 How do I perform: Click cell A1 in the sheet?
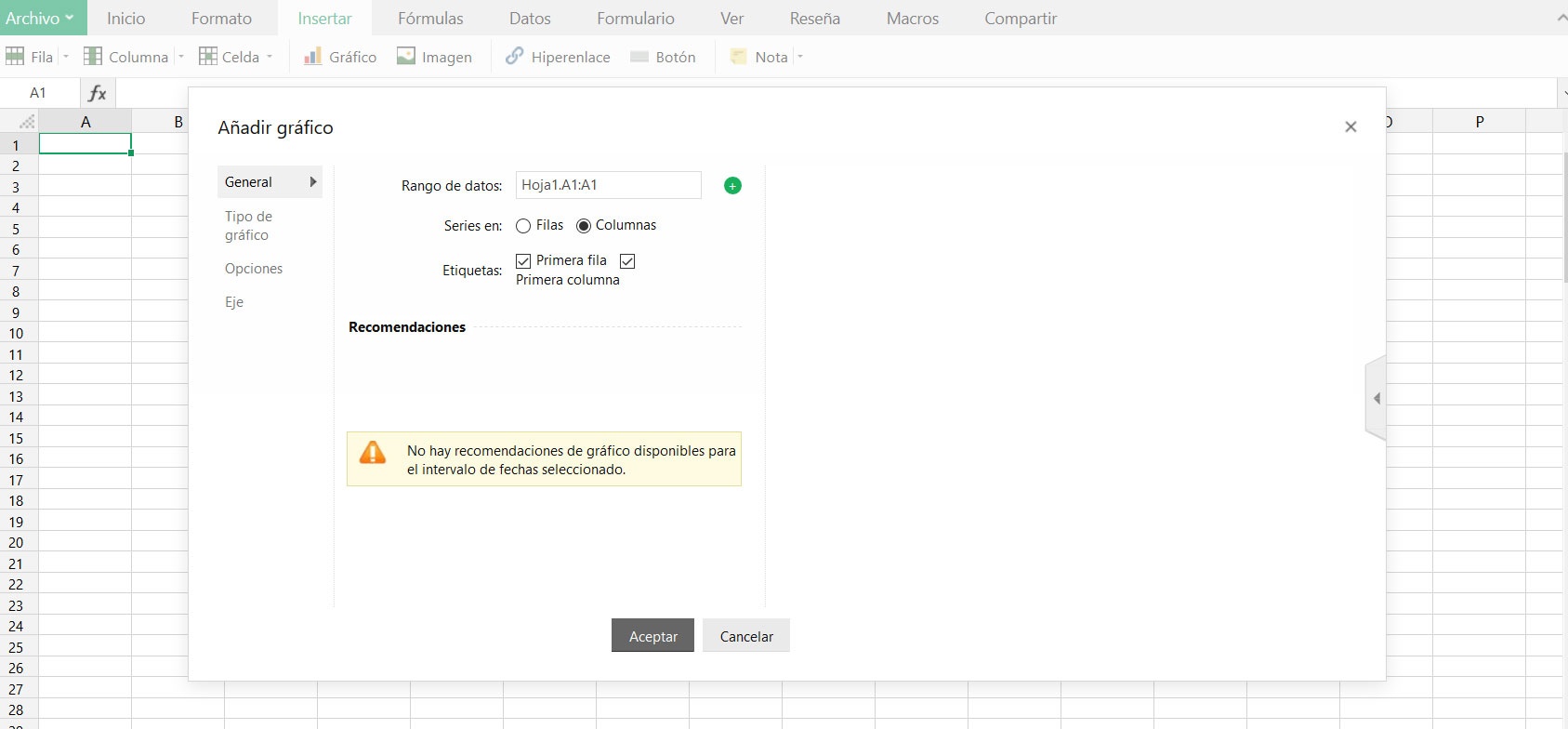click(86, 144)
